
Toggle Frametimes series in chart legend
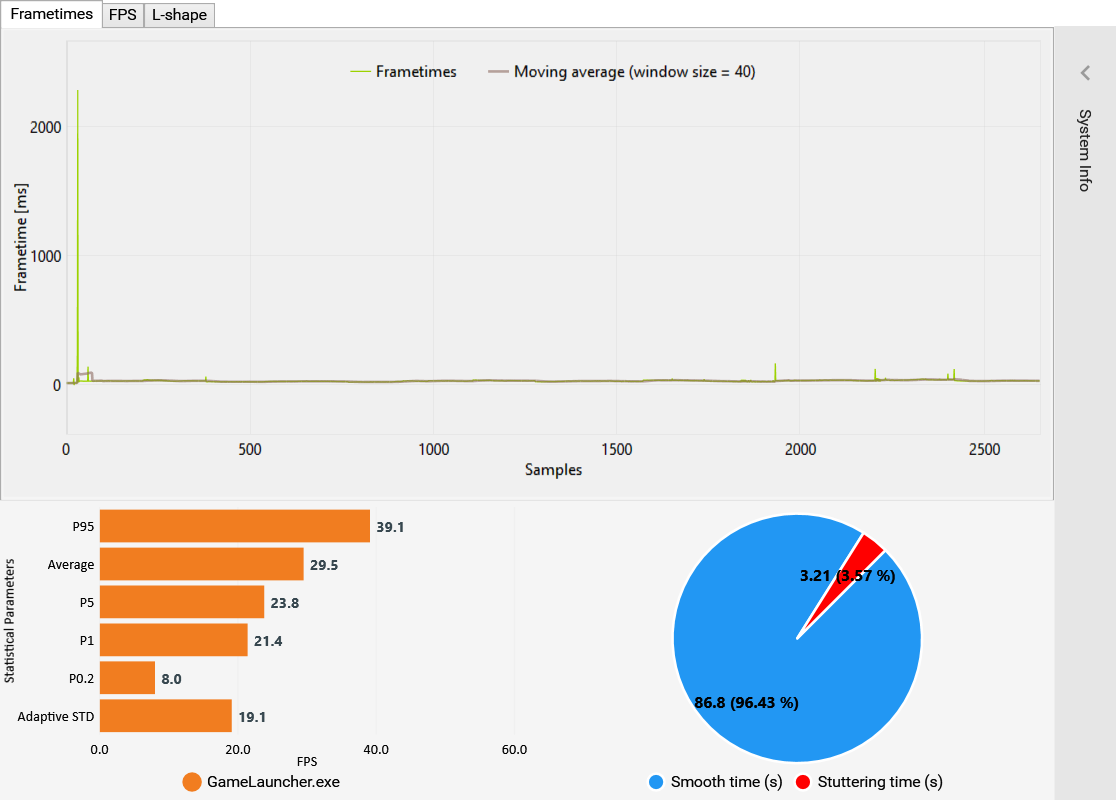404,72
